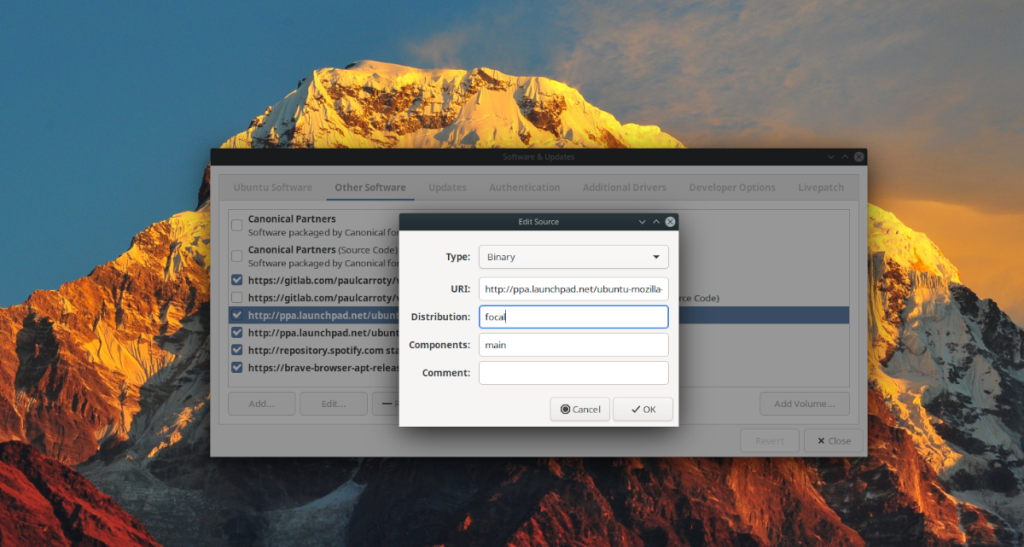Switch to Developer Options tab
This screenshot has height=547, width=1024.
[x=732, y=187]
